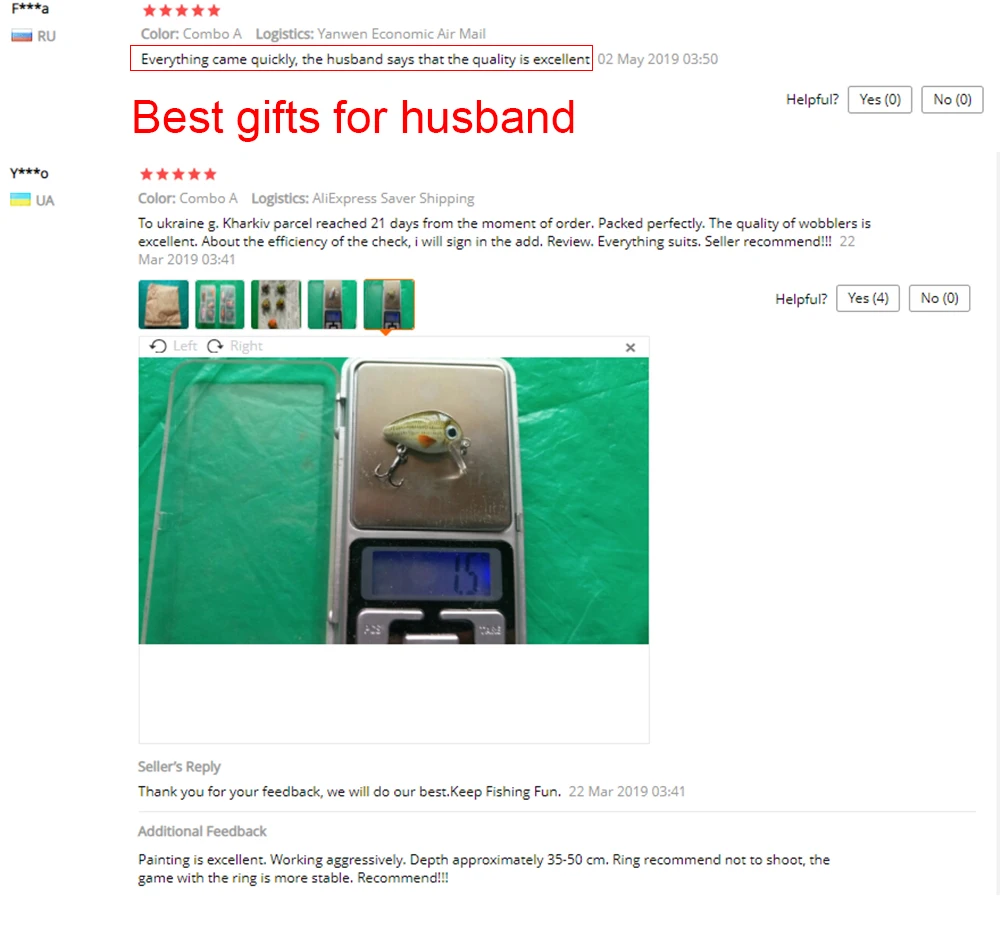Click the enlarged lure on scale photo
Viewport: 1000px width, 932px height.
(x=393, y=500)
